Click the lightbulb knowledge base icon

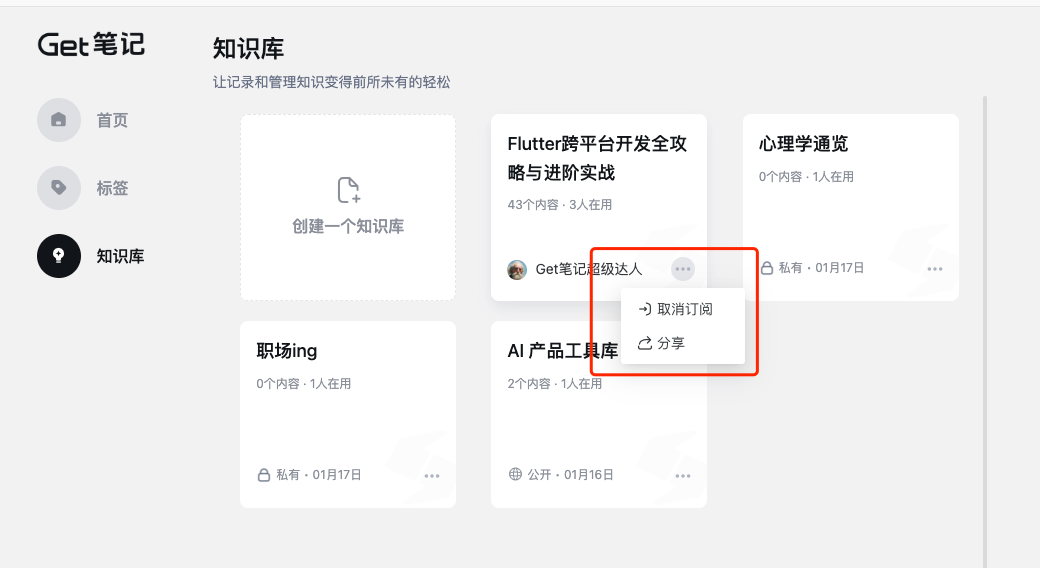[59, 256]
